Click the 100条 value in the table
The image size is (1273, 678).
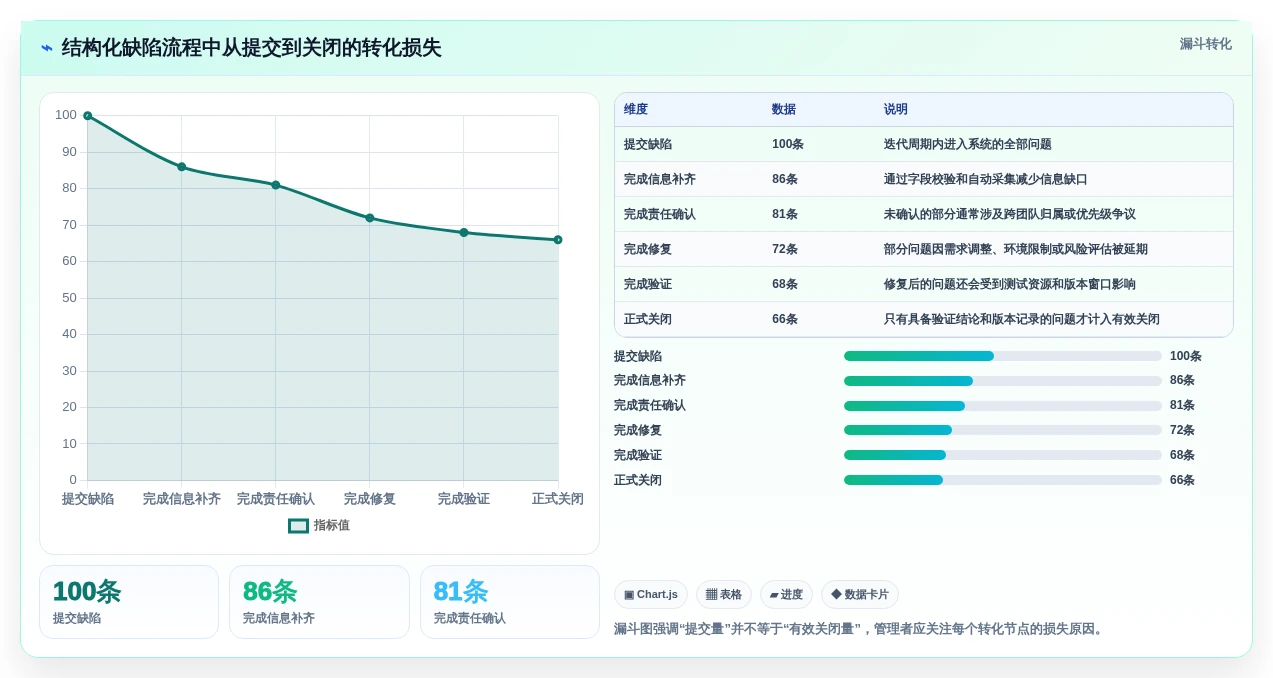coord(788,144)
